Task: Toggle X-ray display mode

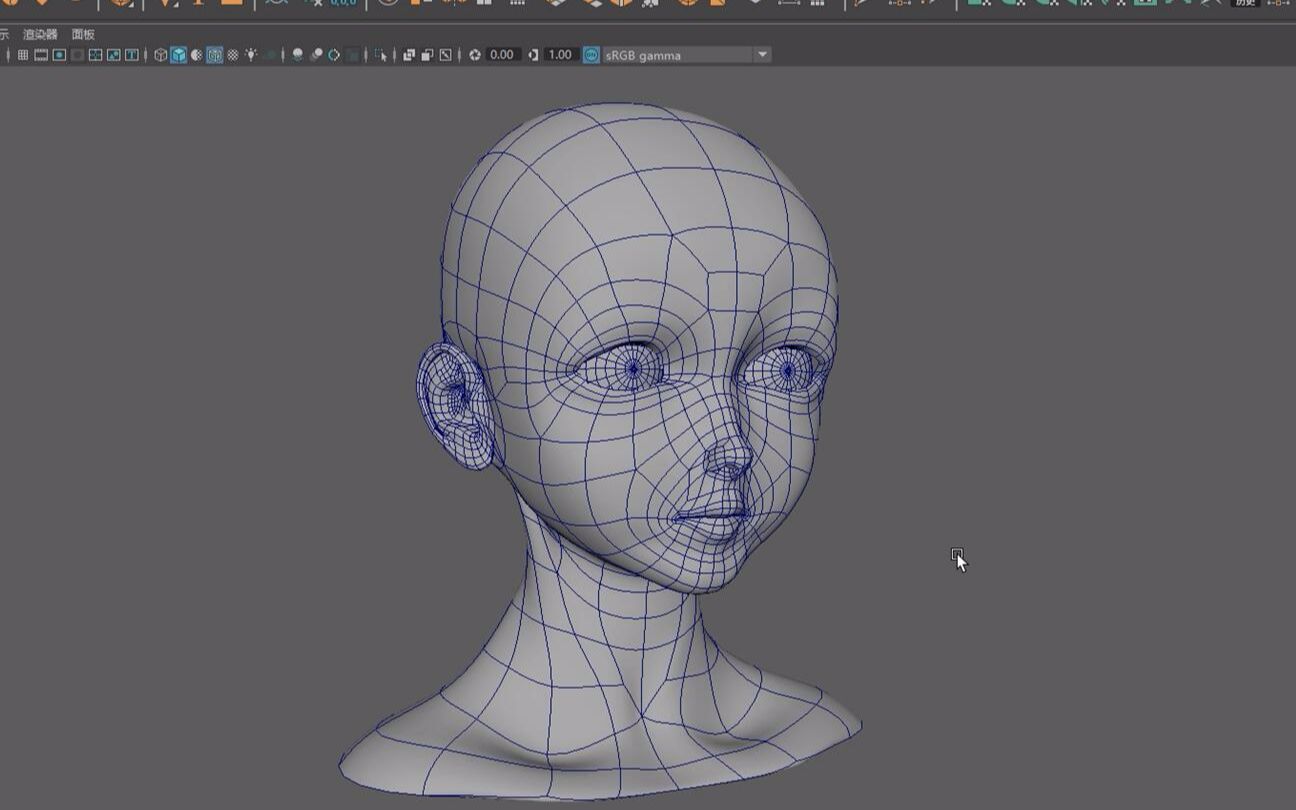Action: point(409,55)
